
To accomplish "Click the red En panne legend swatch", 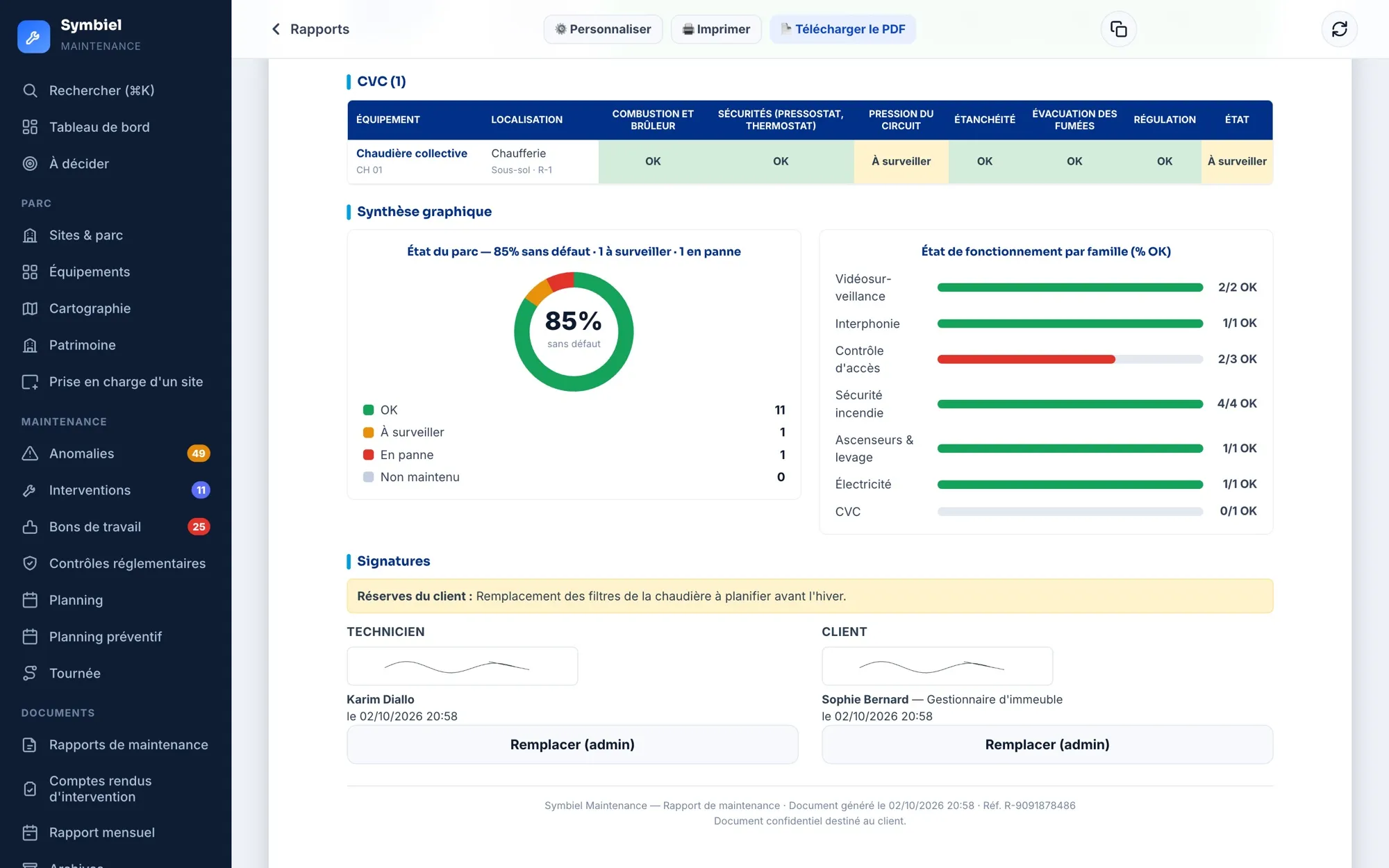I will click(369, 455).
